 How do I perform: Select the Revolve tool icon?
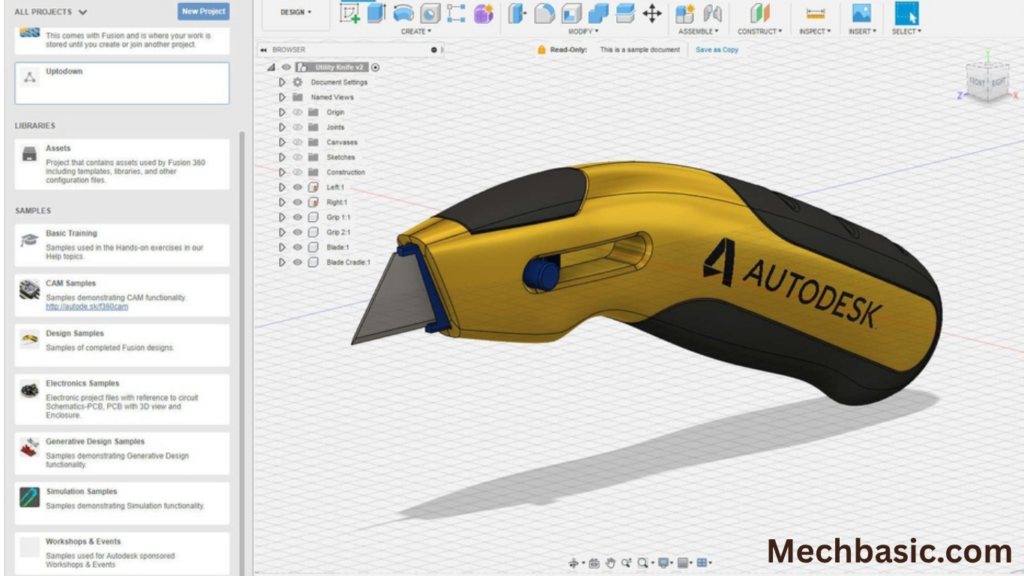(x=404, y=13)
